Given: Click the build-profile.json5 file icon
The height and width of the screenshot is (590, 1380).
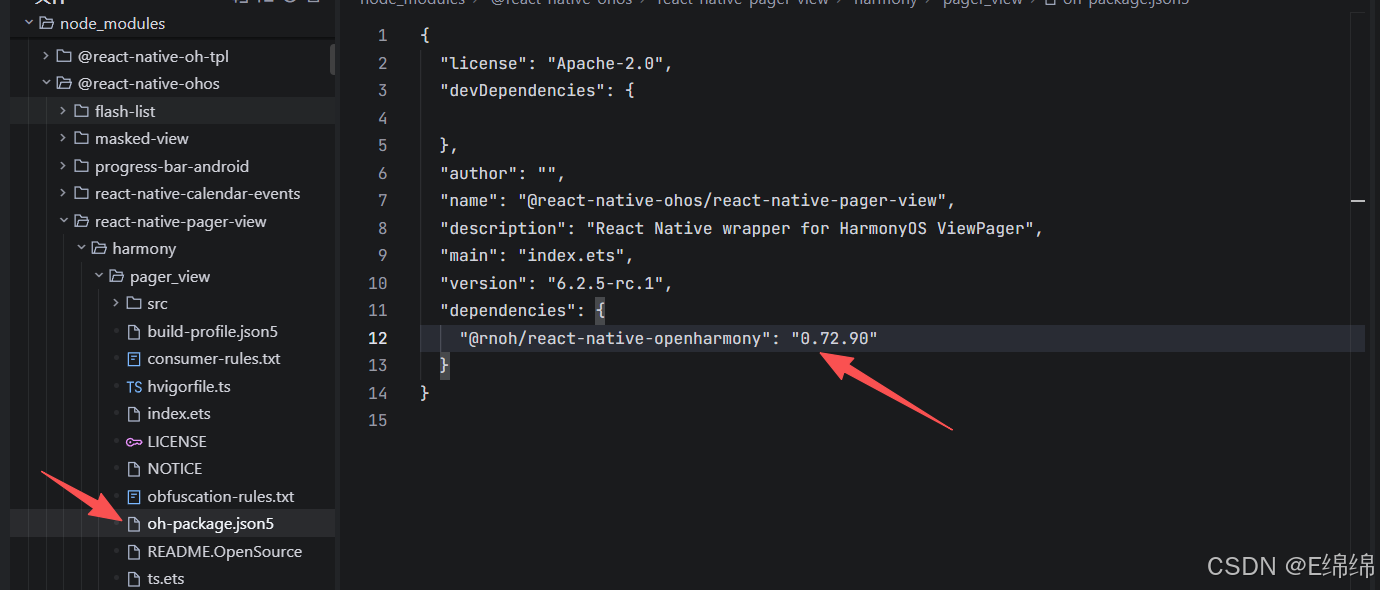Looking at the screenshot, I should [x=134, y=331].
